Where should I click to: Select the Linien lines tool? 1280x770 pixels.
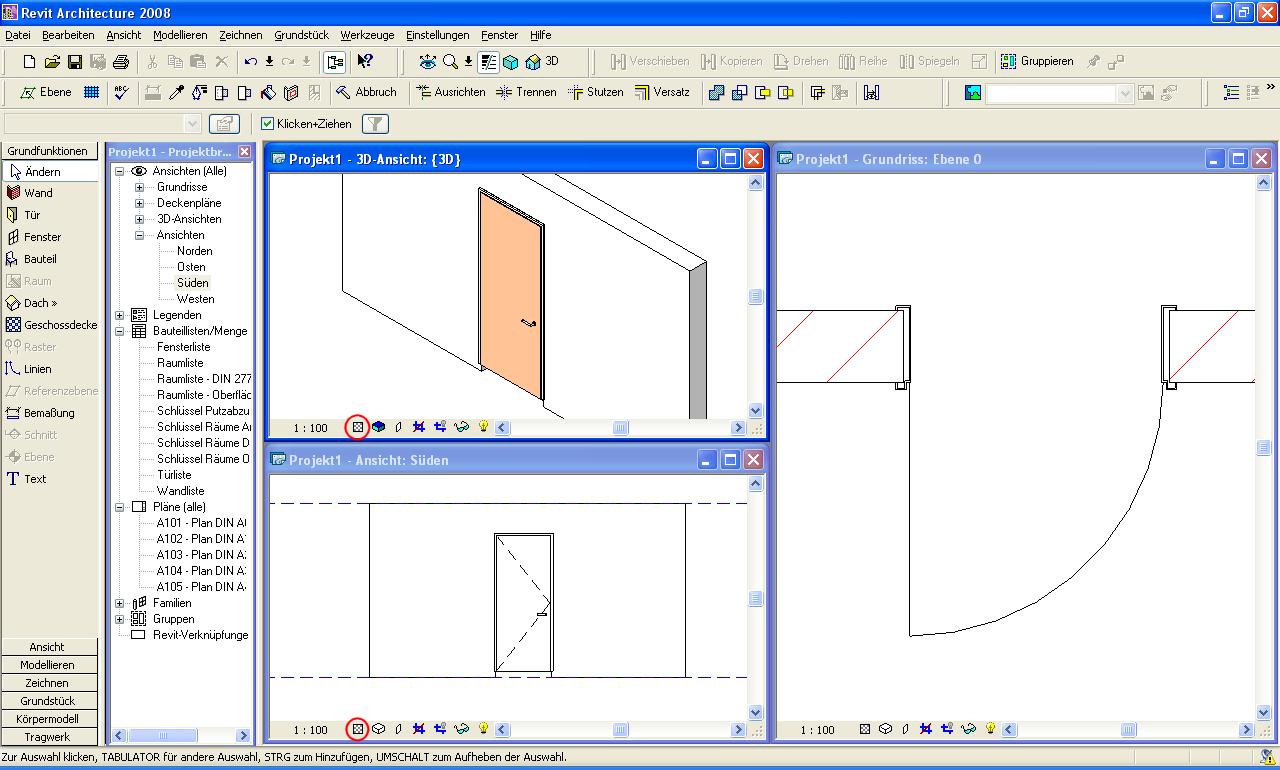click(29, 369)
